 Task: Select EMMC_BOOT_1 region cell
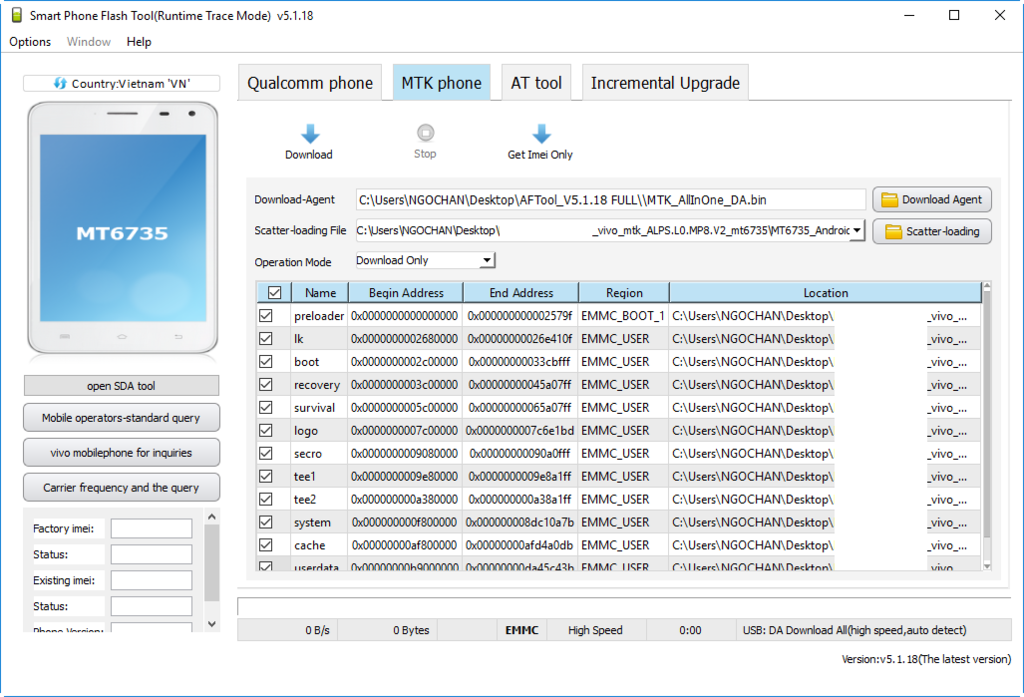click(623, 316)
